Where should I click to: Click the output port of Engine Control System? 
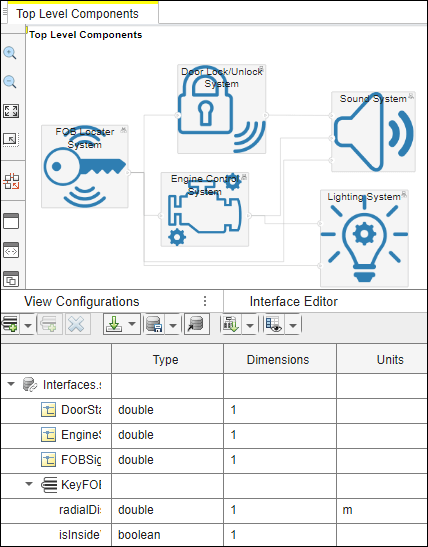coord(248,216)
